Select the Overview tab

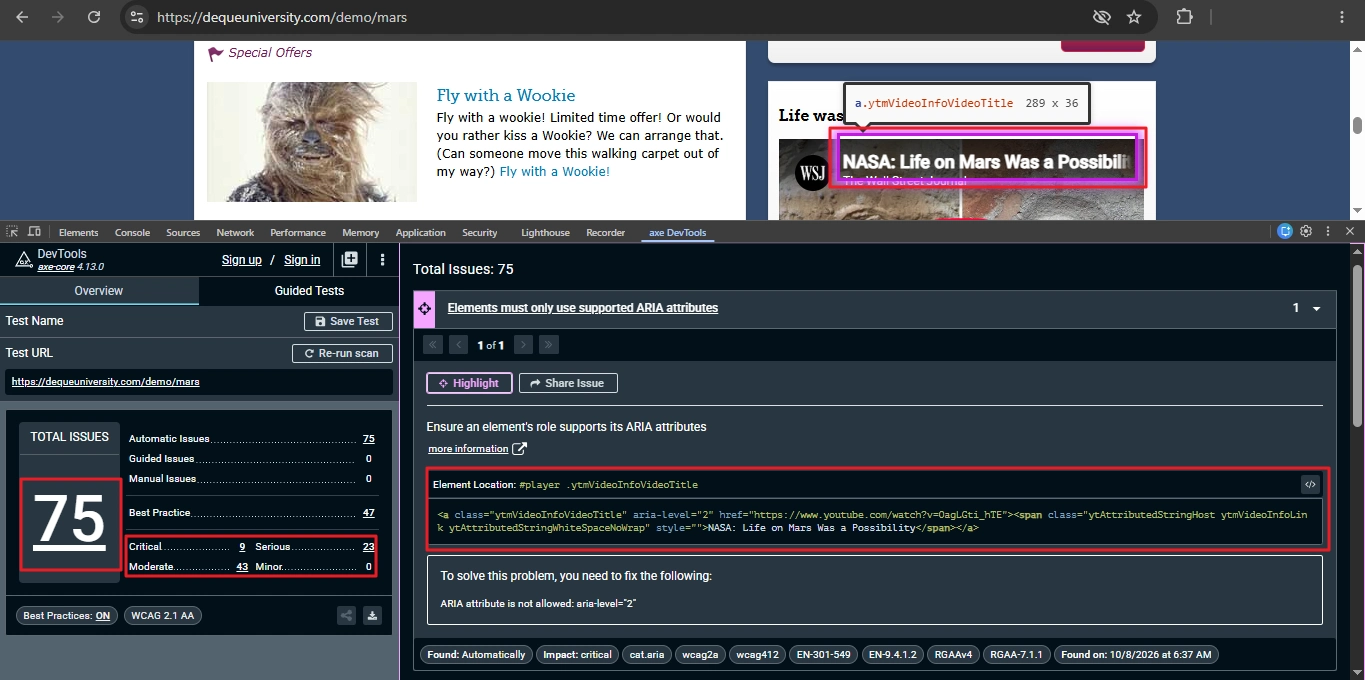pyautogui.click(x=99, y=291)
